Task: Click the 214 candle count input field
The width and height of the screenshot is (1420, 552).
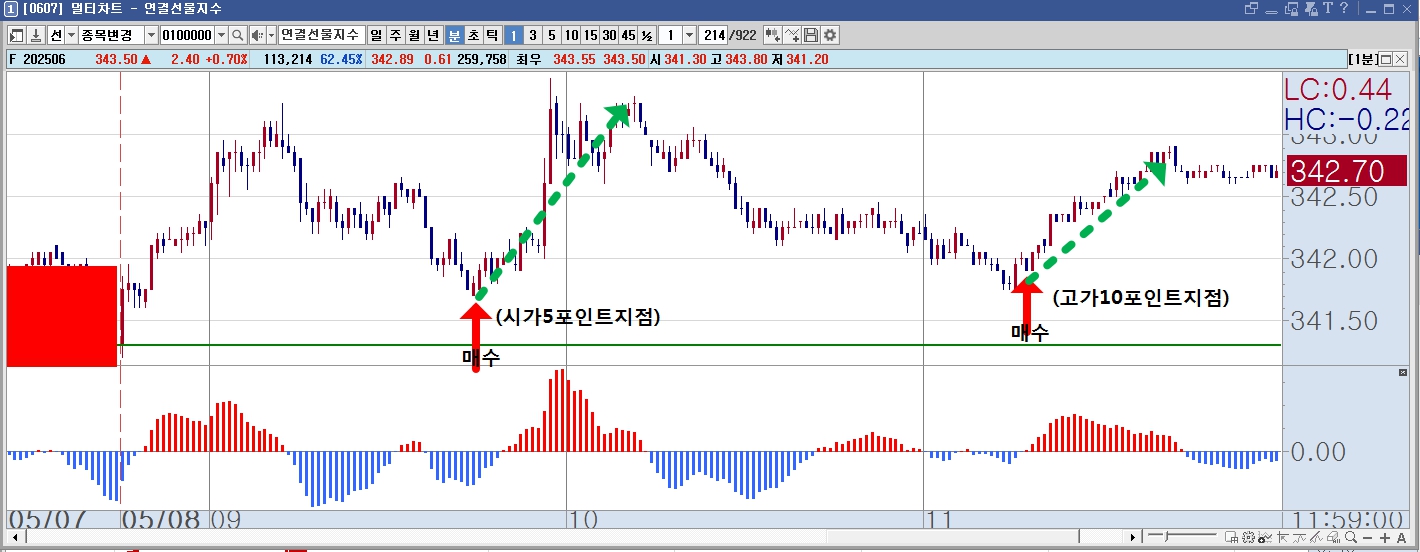Action: click(714, 35)
